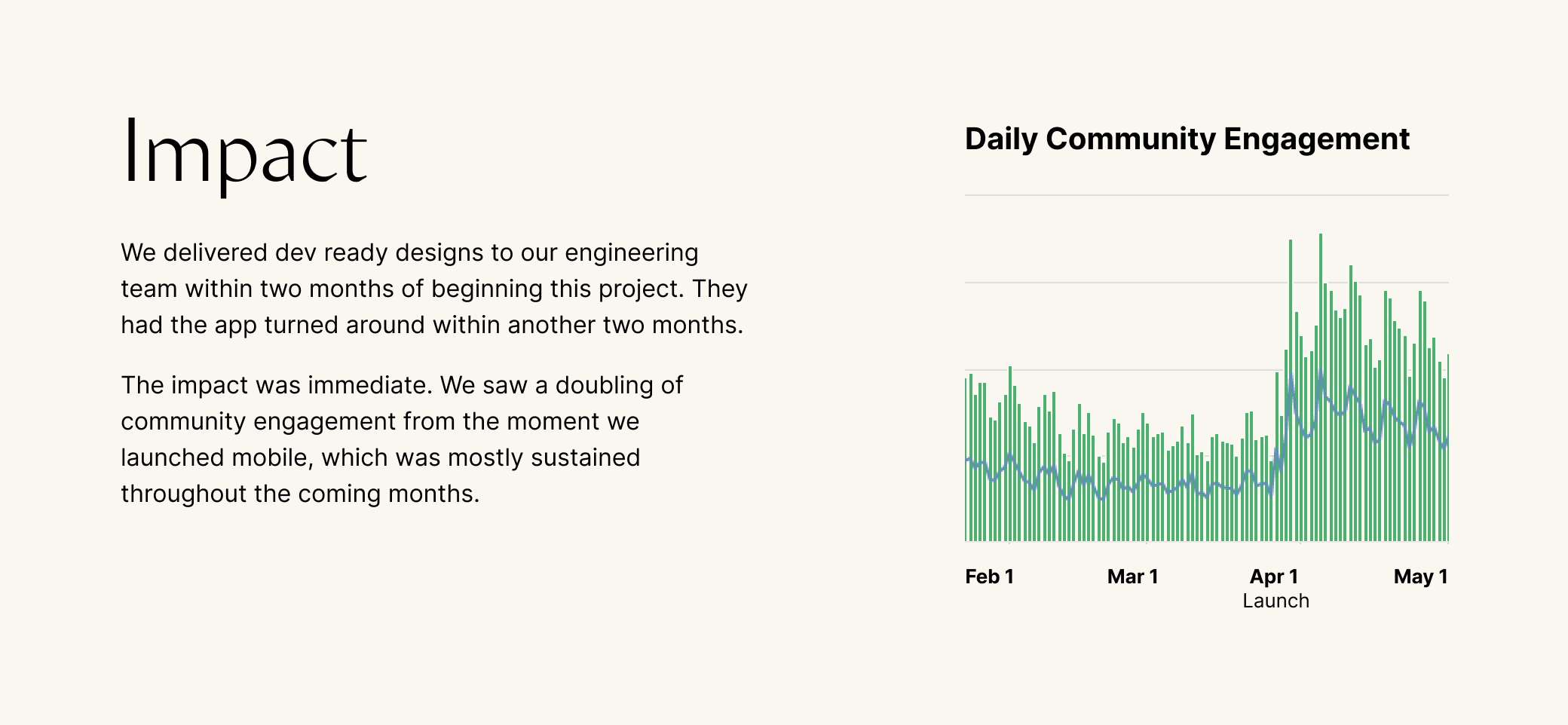Click the large "Impact" heading
This screenshot has width=1568, height=725.
(x=243, y=154)
